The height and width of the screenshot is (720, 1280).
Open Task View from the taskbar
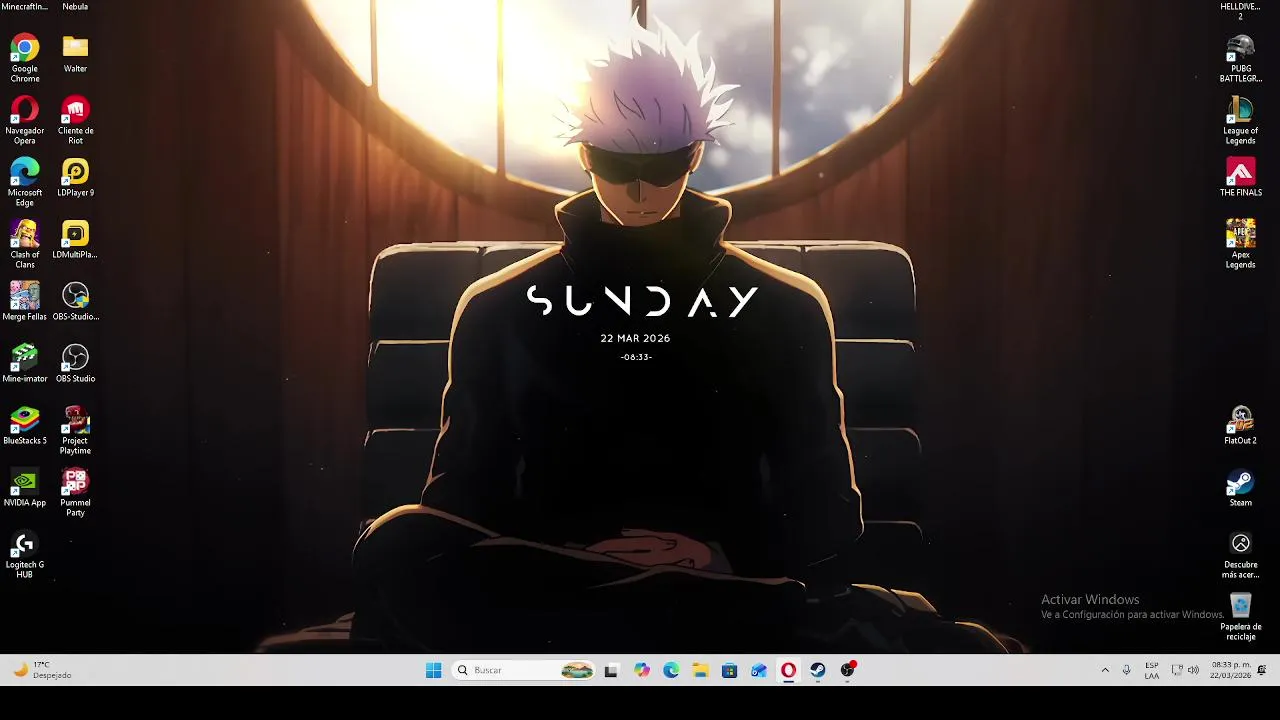click(x=611, y=670)
